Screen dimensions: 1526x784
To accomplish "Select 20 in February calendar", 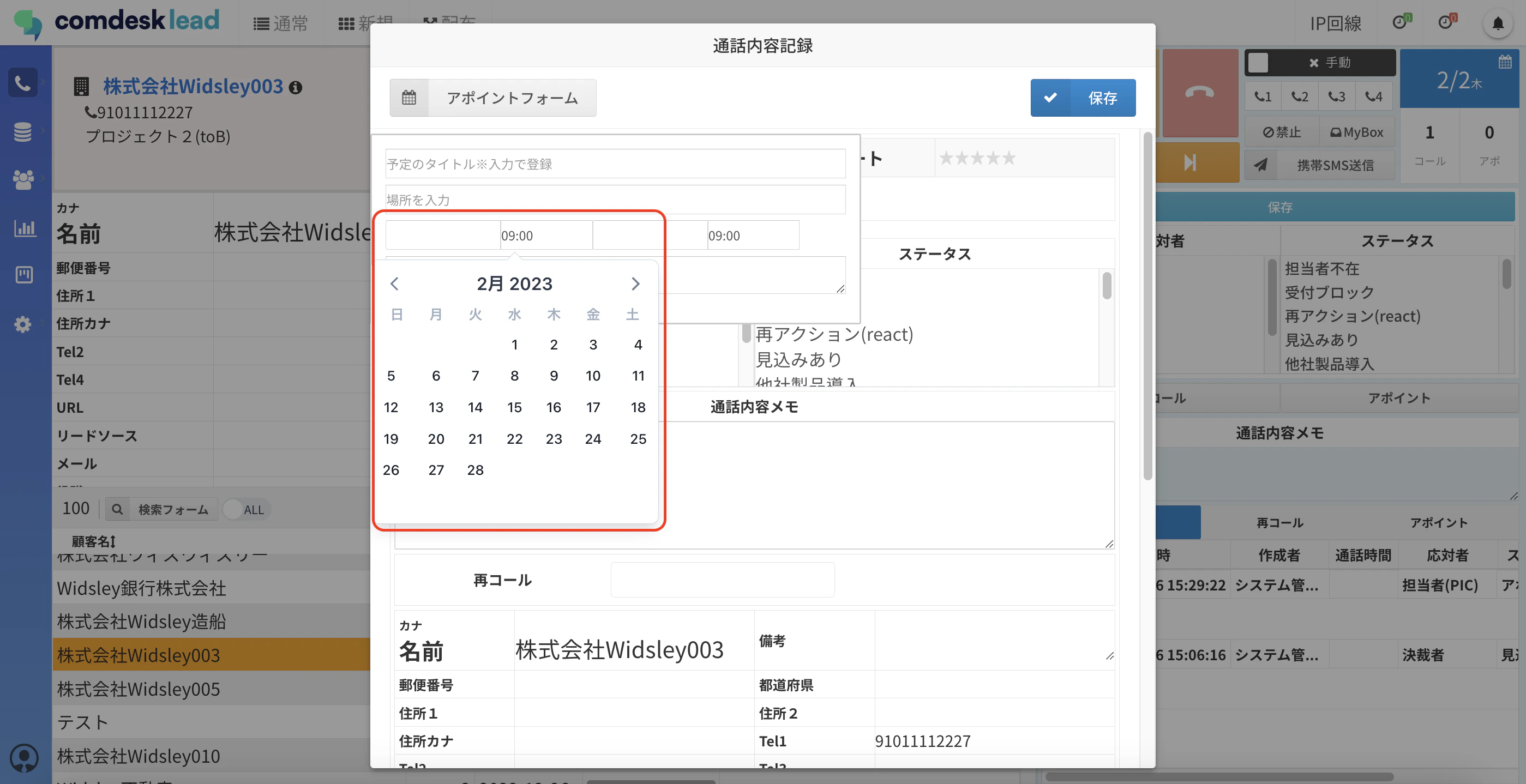I will (436, 438).
